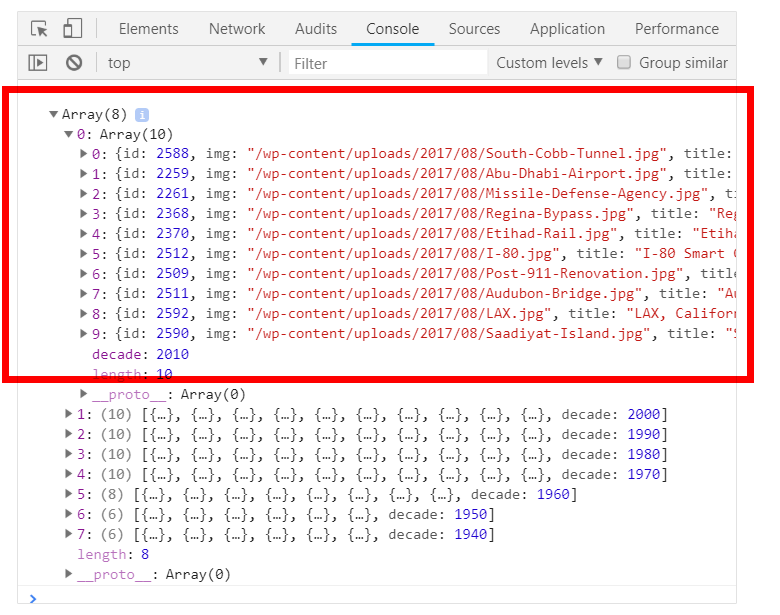Viewport: 780px width, 615px height.
Task: Click the Post-911-Renovation.jpg image path
Action: (x=465, y=274)
